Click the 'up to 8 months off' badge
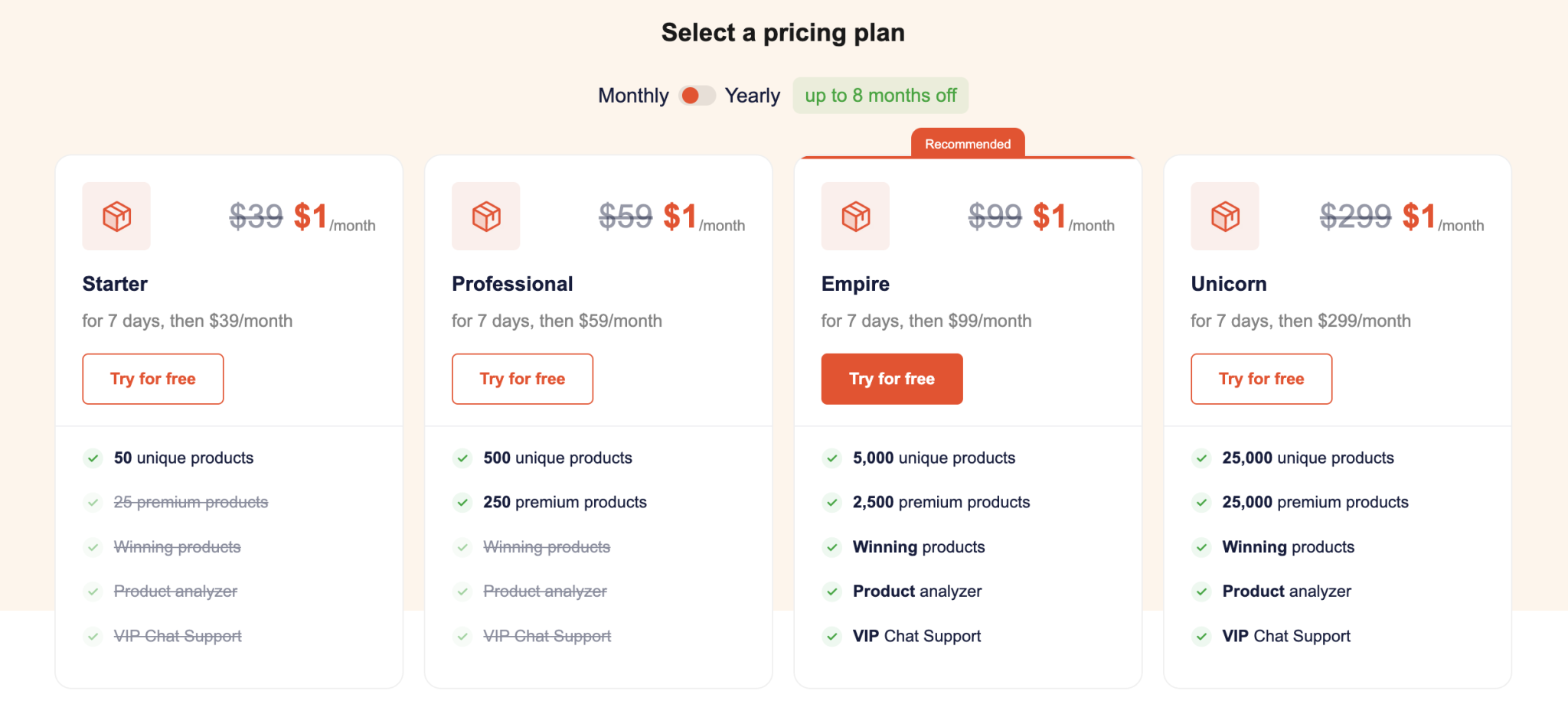The image size is (1568, 727). (x=880, y=96)
